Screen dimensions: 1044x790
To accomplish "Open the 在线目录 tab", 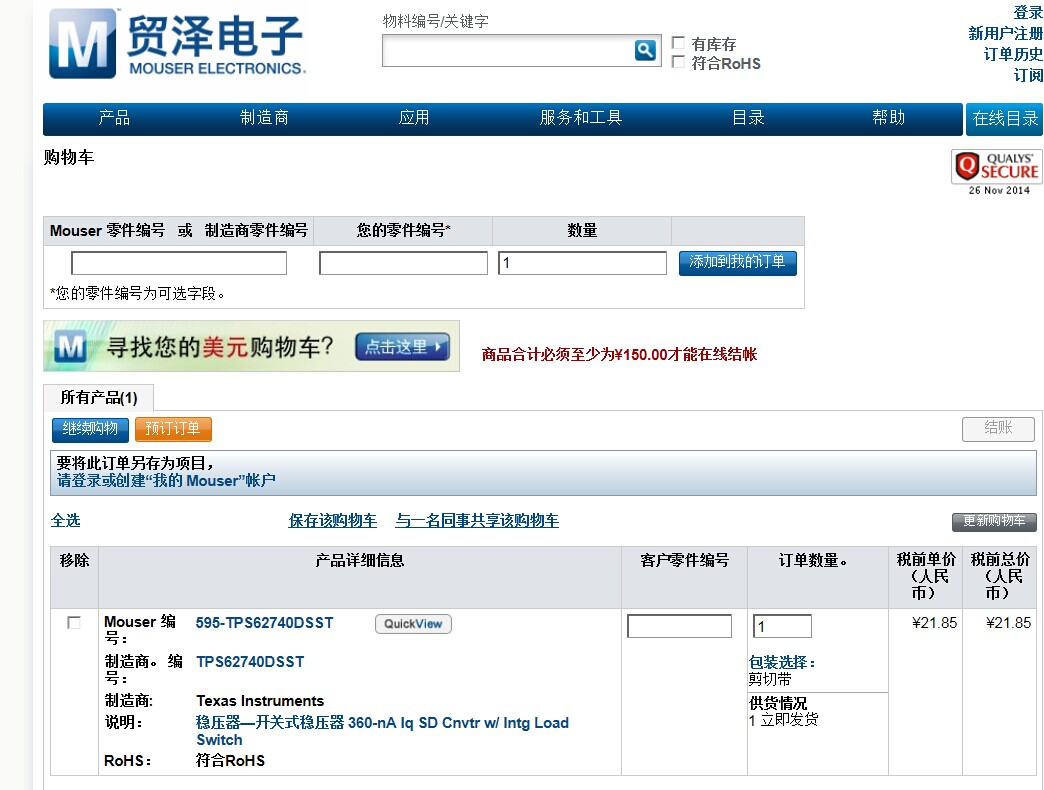I will point(1004,119).
